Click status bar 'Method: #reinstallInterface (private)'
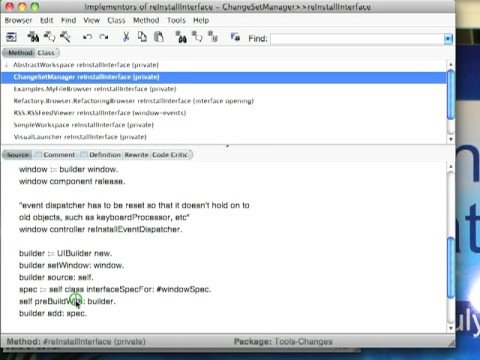 coord(76,342)
